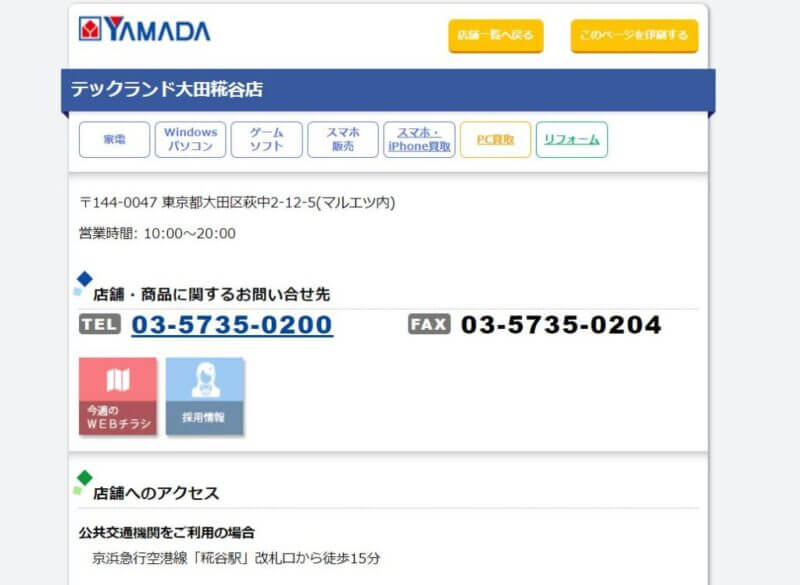Open the リフォーム link
The width and height of the screenshot is (800, 585).
[571, 139]
